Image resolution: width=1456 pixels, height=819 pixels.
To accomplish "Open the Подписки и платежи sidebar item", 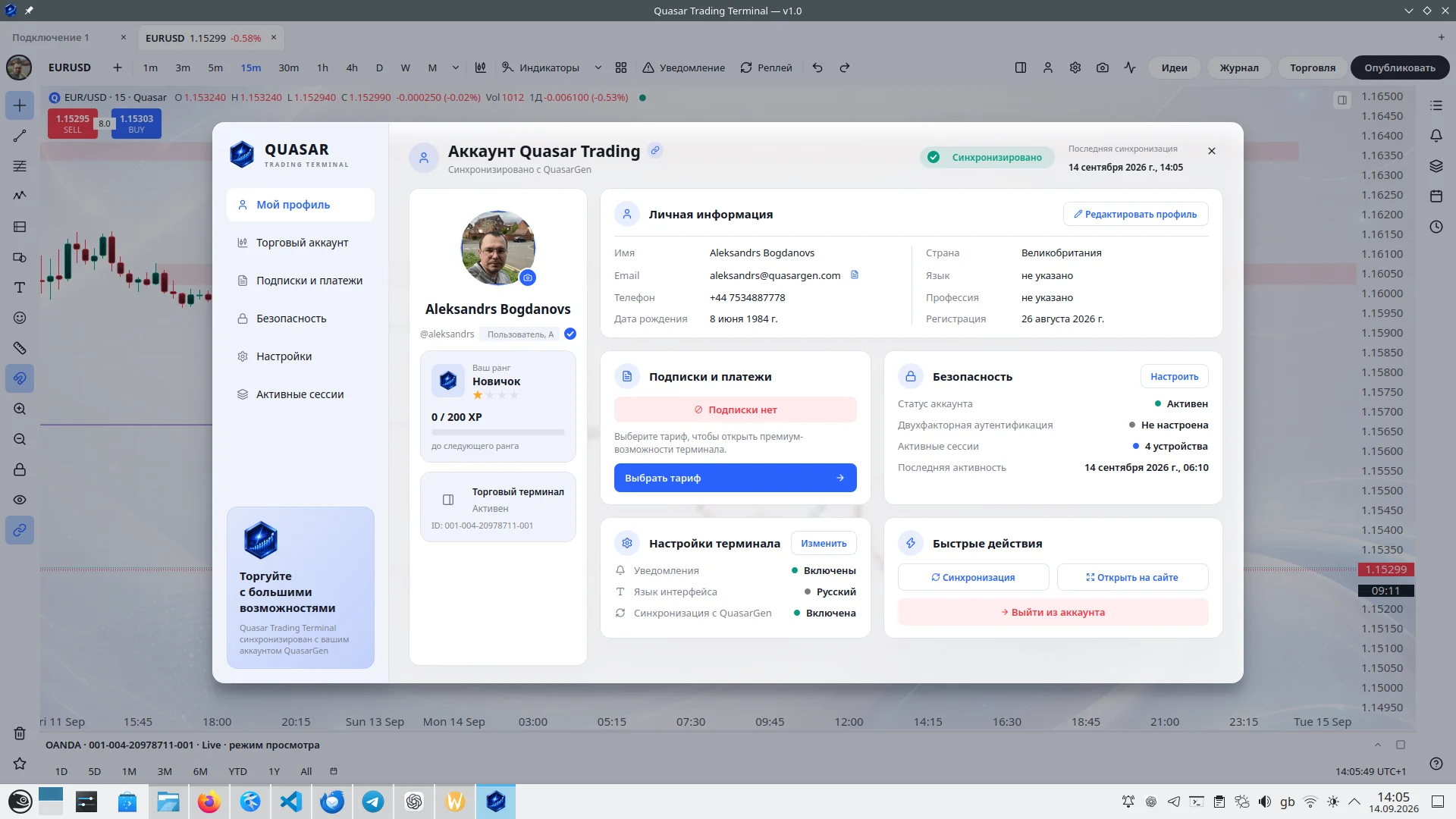I will (300, 281).
